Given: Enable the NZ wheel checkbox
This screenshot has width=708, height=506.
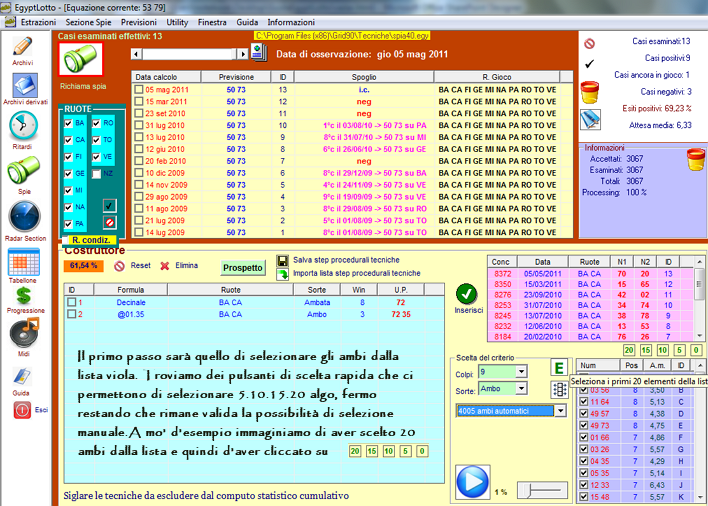Looking at the screenshot, I should pos(96,174).
